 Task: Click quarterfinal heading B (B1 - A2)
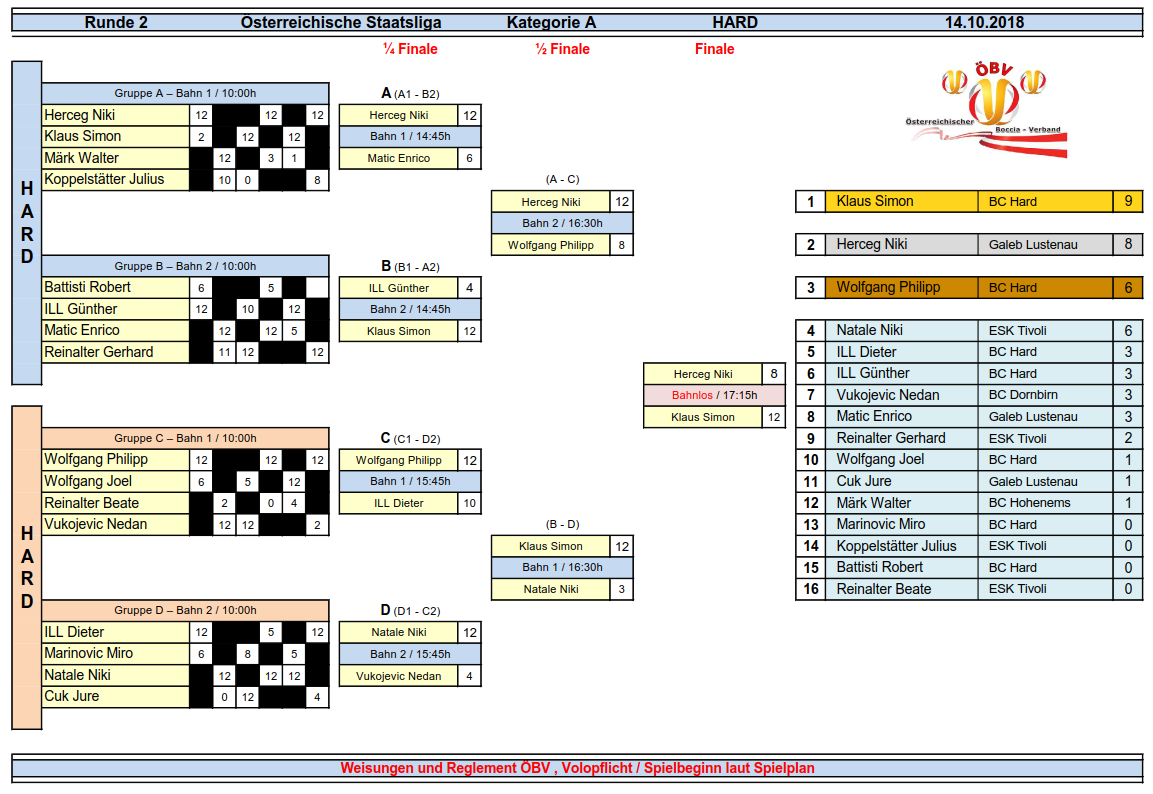pos(410,266)
